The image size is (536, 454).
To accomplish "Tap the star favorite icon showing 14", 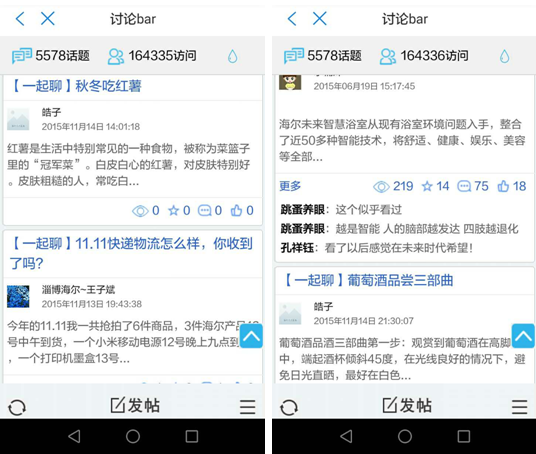I will coord(427,186).
